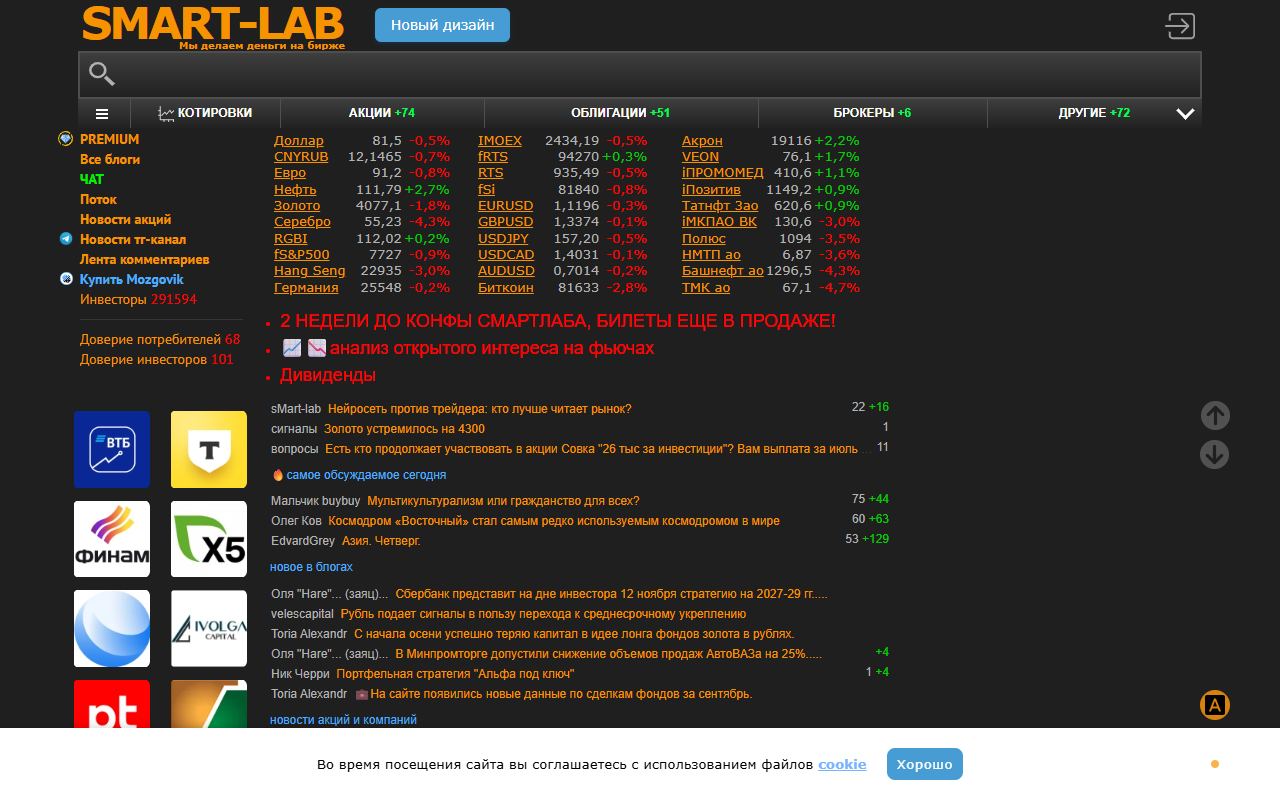Open the Поток sidebar link
The width and height of the screenshot is (1280, 800).
point(98,199)
